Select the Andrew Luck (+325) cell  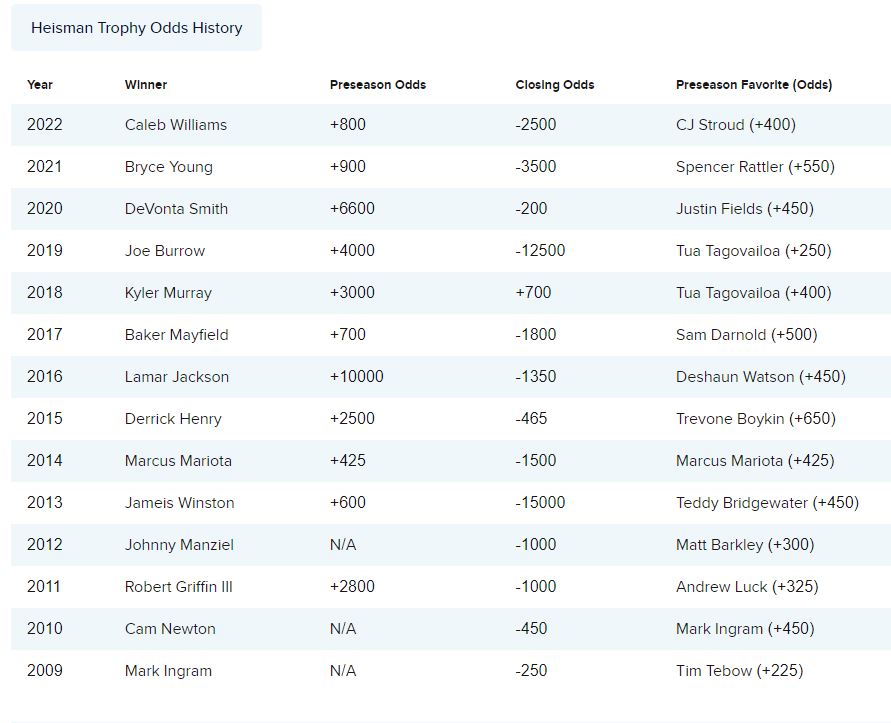[x=747, y=587]
